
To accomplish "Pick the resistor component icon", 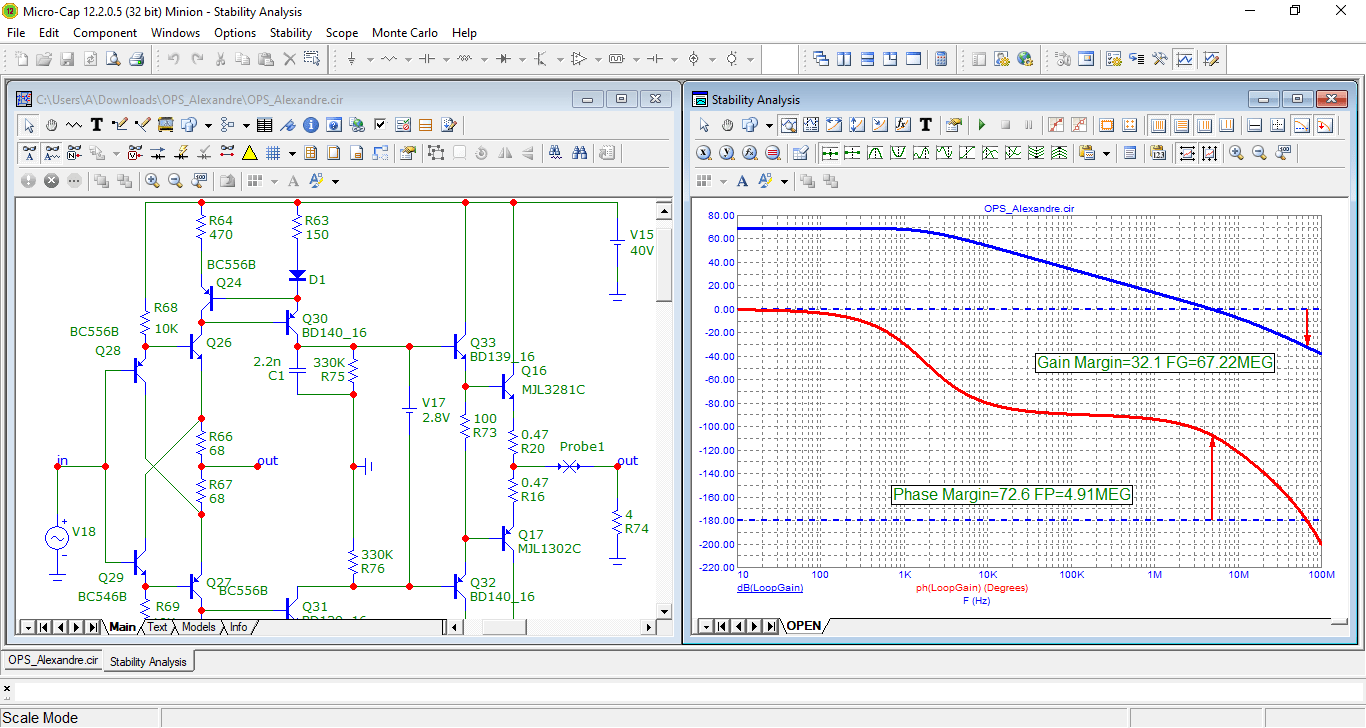I will click(x=389, y=59).
